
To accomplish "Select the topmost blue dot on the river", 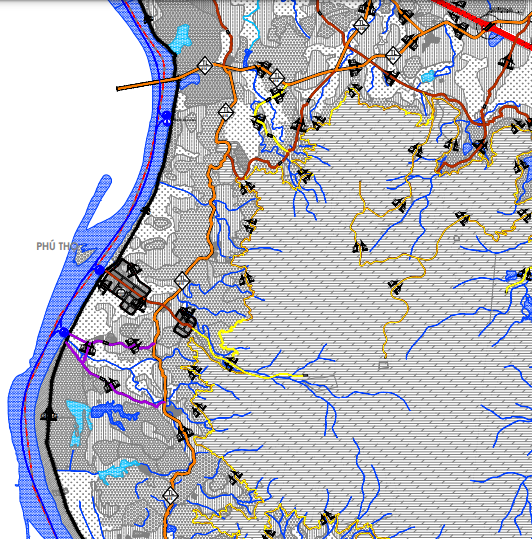I will coord(166,116).
